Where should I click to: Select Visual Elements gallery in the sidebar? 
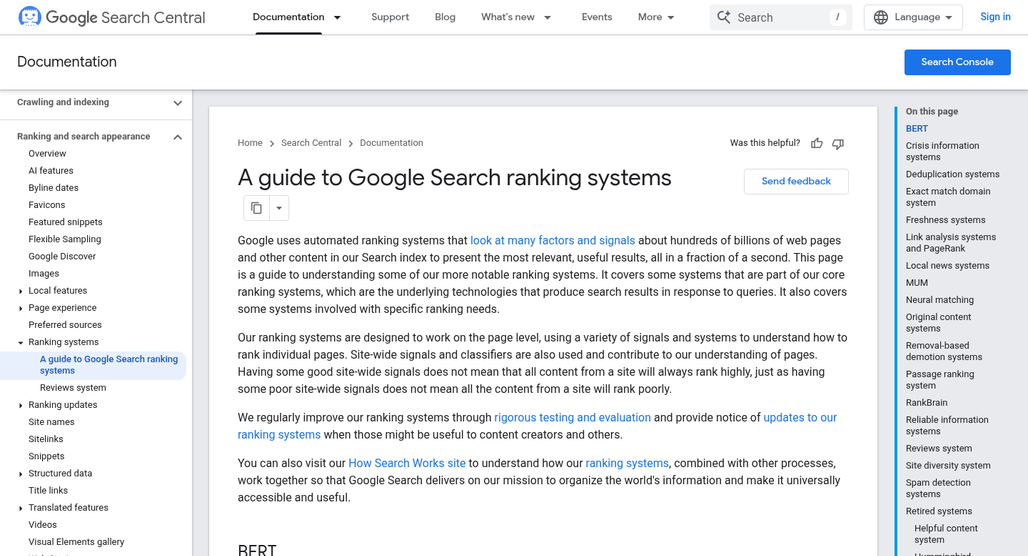point(76,542)
